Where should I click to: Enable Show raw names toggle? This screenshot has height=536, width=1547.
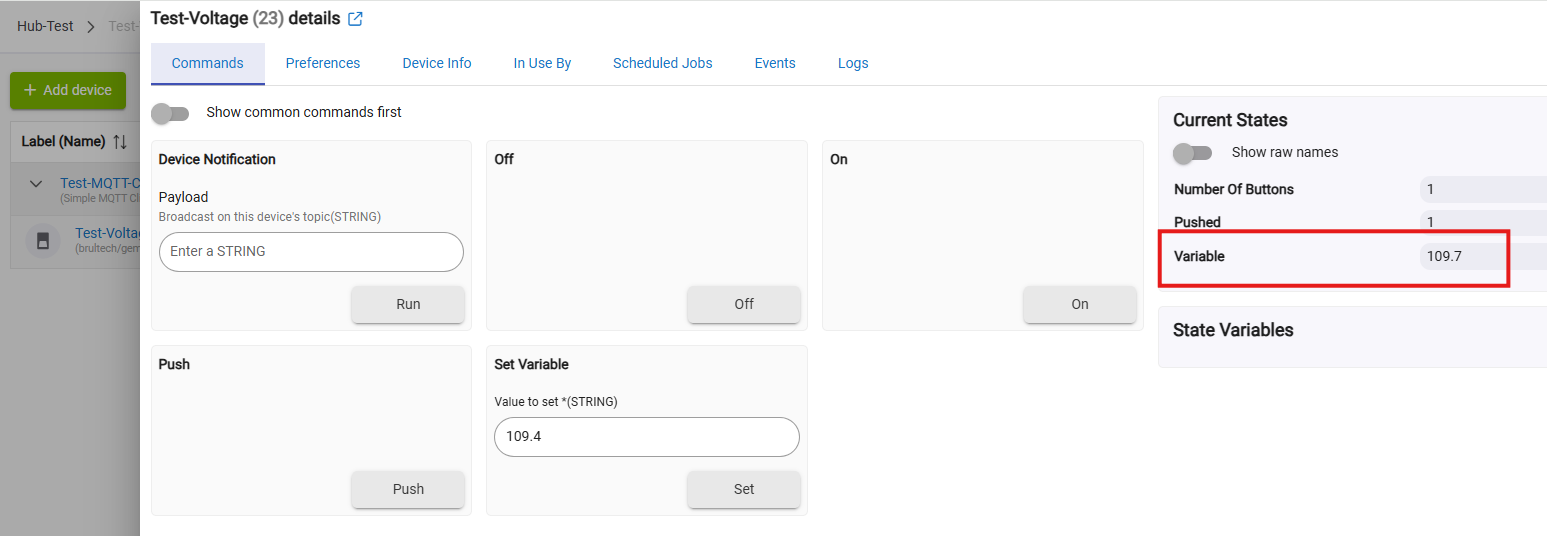pyautogui.click(x=1192, y=153)
